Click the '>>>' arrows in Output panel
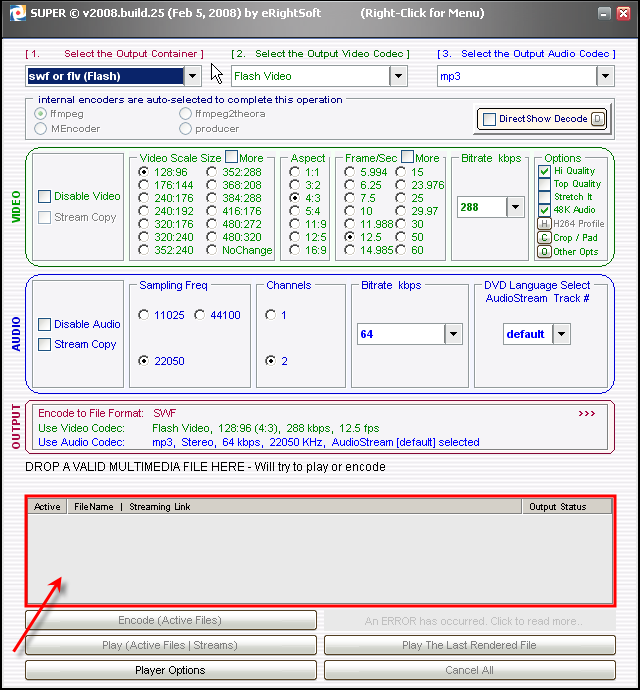The image size is (640, 690). point(587,413)
